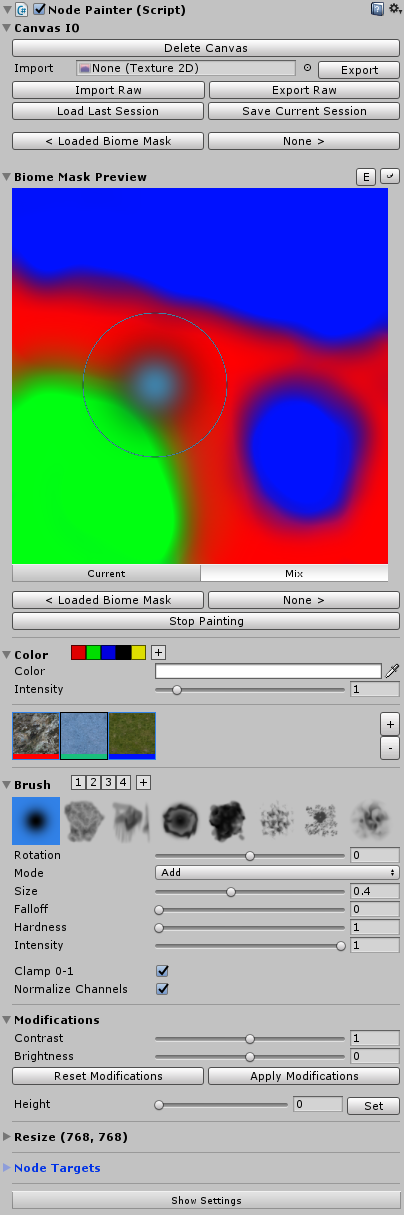Disable the Normalize Channels checkbox
The width and height of the screenshot is (404, 1215).
click(162, 989)
